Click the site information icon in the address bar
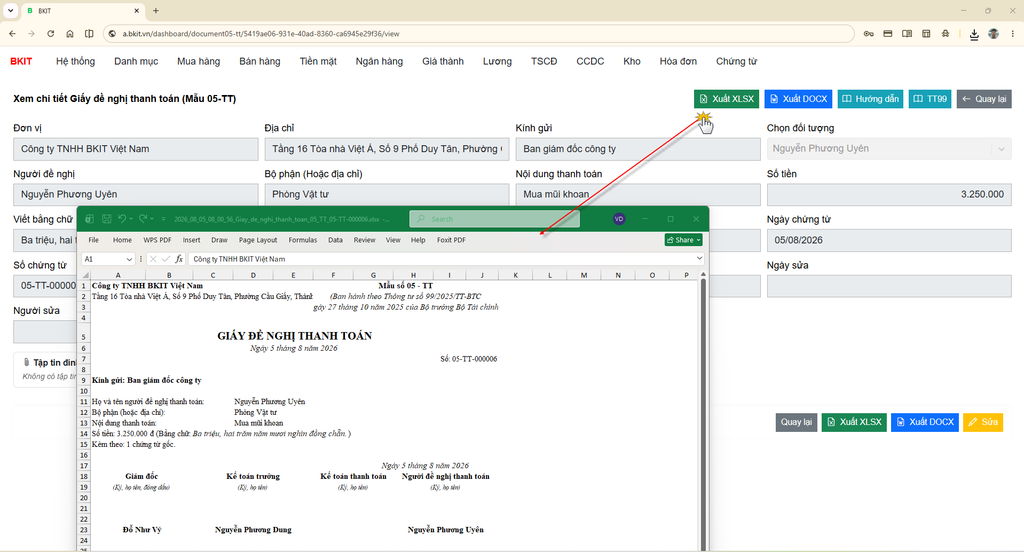 112,33
